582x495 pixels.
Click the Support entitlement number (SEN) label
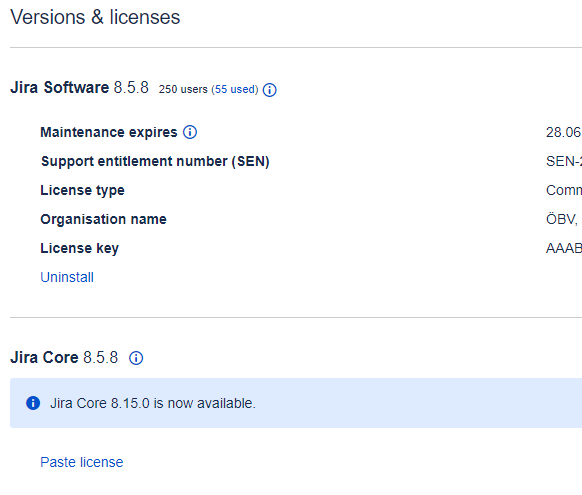(x=155, y=161)
